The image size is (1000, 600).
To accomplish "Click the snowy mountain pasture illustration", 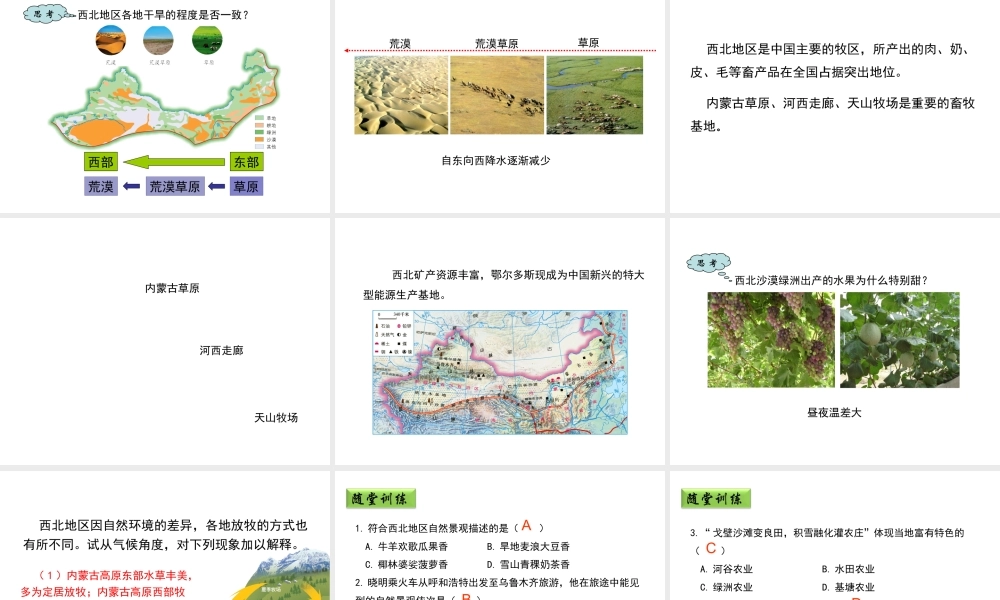I will pyautogui.click(x=281, y=576).
